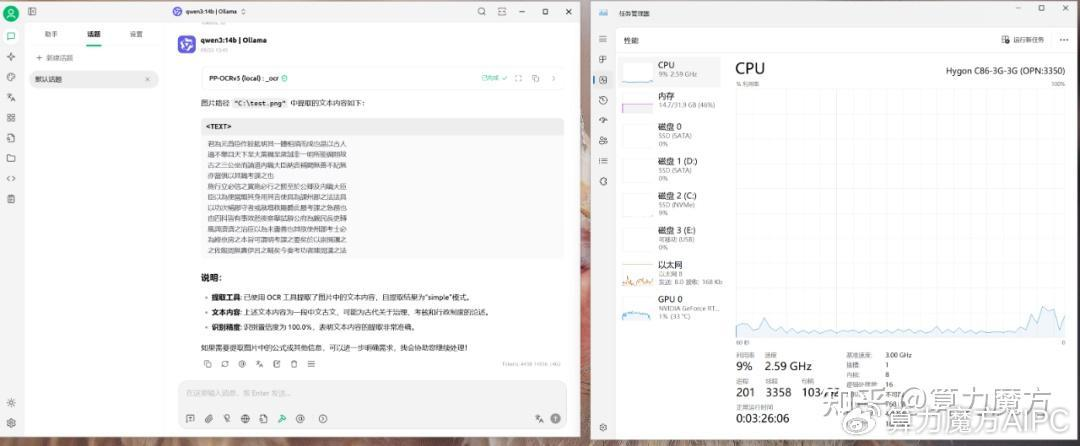
Task: Remove the 默认话题 topic with its X
Action: tap(147, 79)
